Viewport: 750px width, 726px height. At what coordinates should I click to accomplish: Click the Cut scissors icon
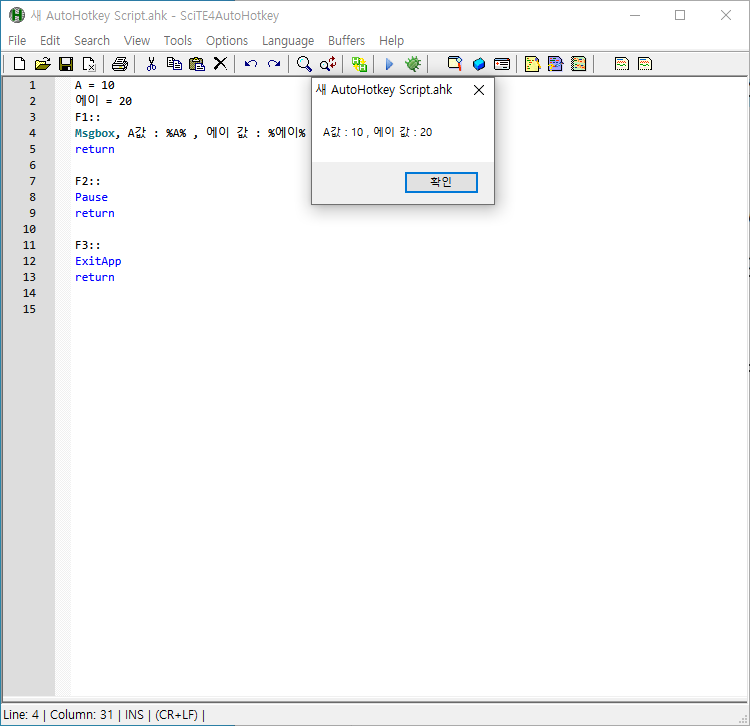[151, 64]
